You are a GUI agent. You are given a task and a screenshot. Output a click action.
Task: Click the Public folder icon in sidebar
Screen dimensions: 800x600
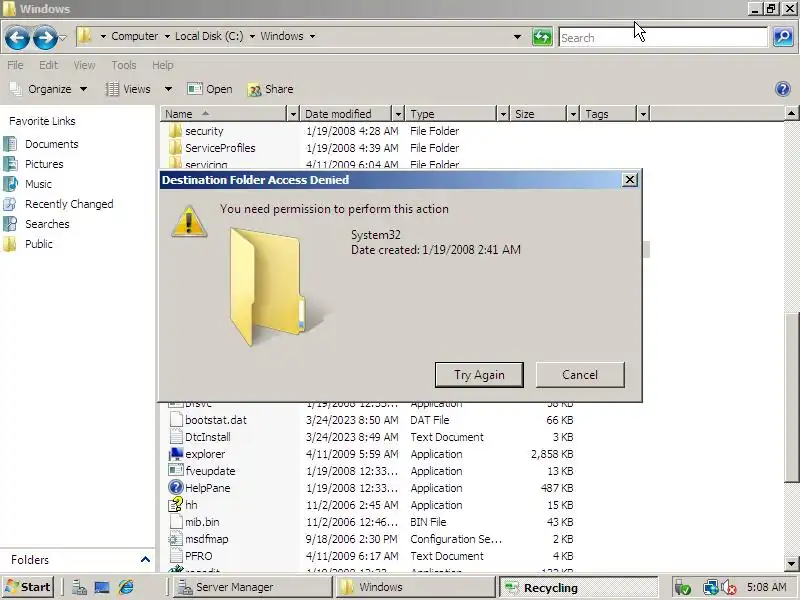click(10, 244)
